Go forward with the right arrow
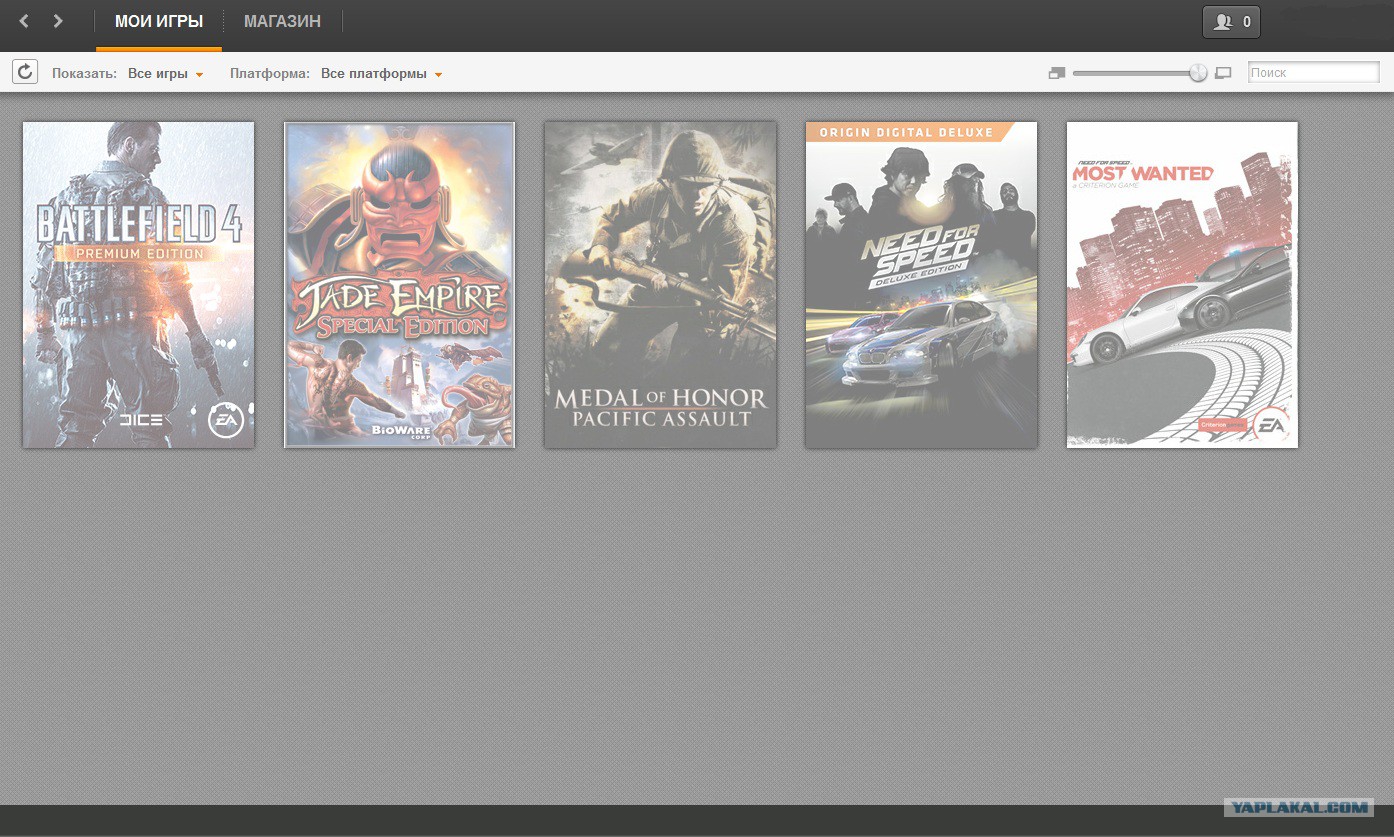The image size is (1394, 837). [58, 21]
